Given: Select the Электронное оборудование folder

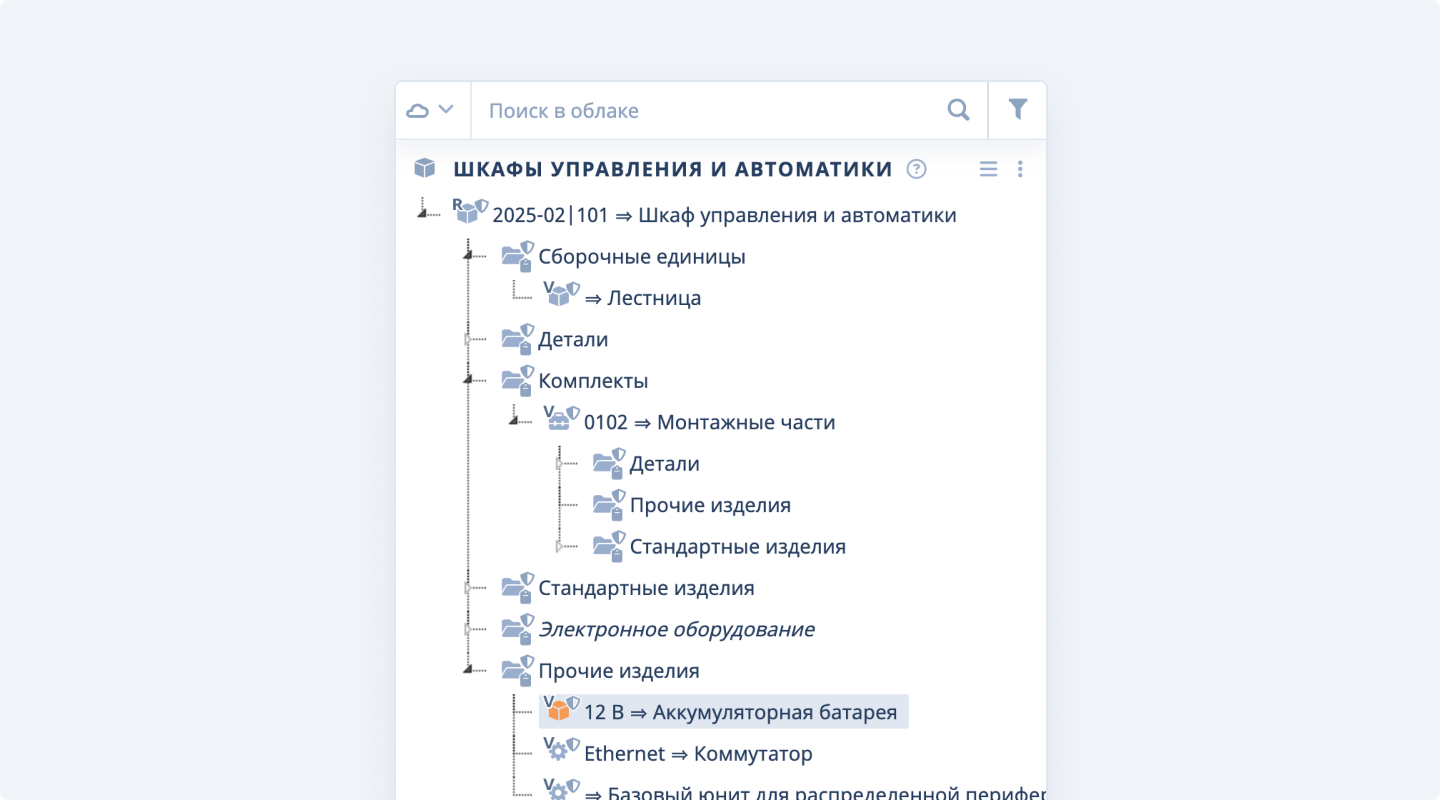Looking at the screenshot, I should click(675, 629).
